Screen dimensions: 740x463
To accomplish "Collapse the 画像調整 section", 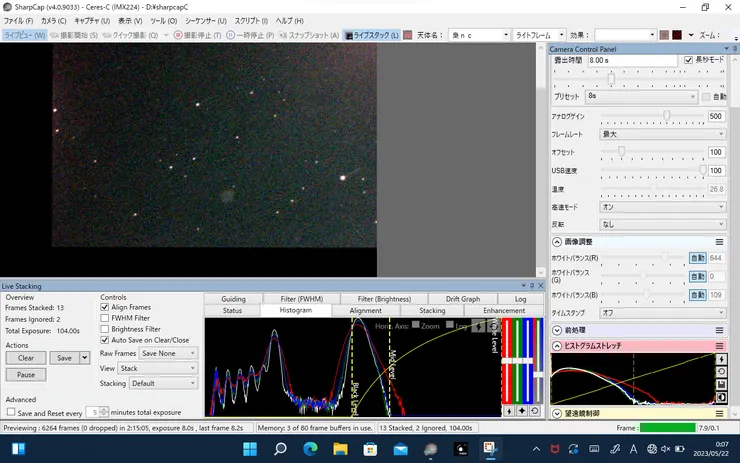I will click(557, 242).
